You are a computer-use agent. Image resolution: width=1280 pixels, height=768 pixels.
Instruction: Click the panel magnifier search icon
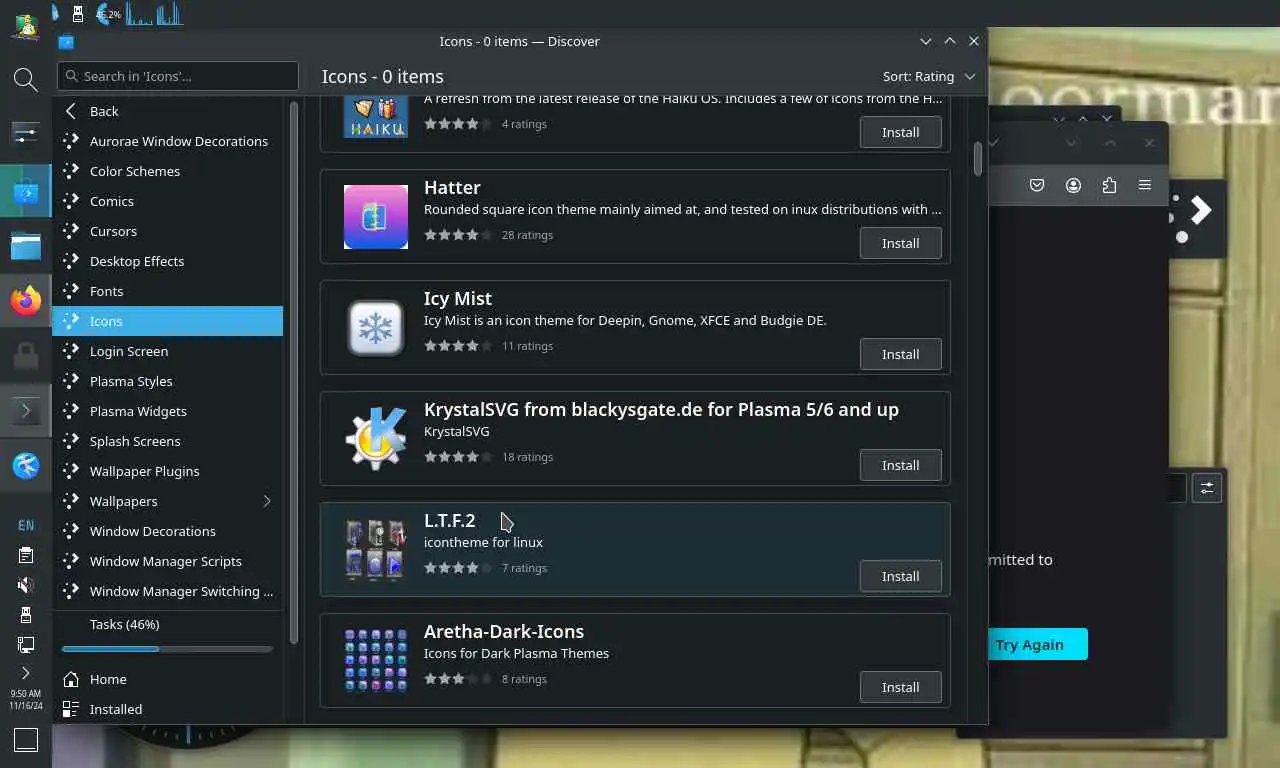(x=26, y=80)
